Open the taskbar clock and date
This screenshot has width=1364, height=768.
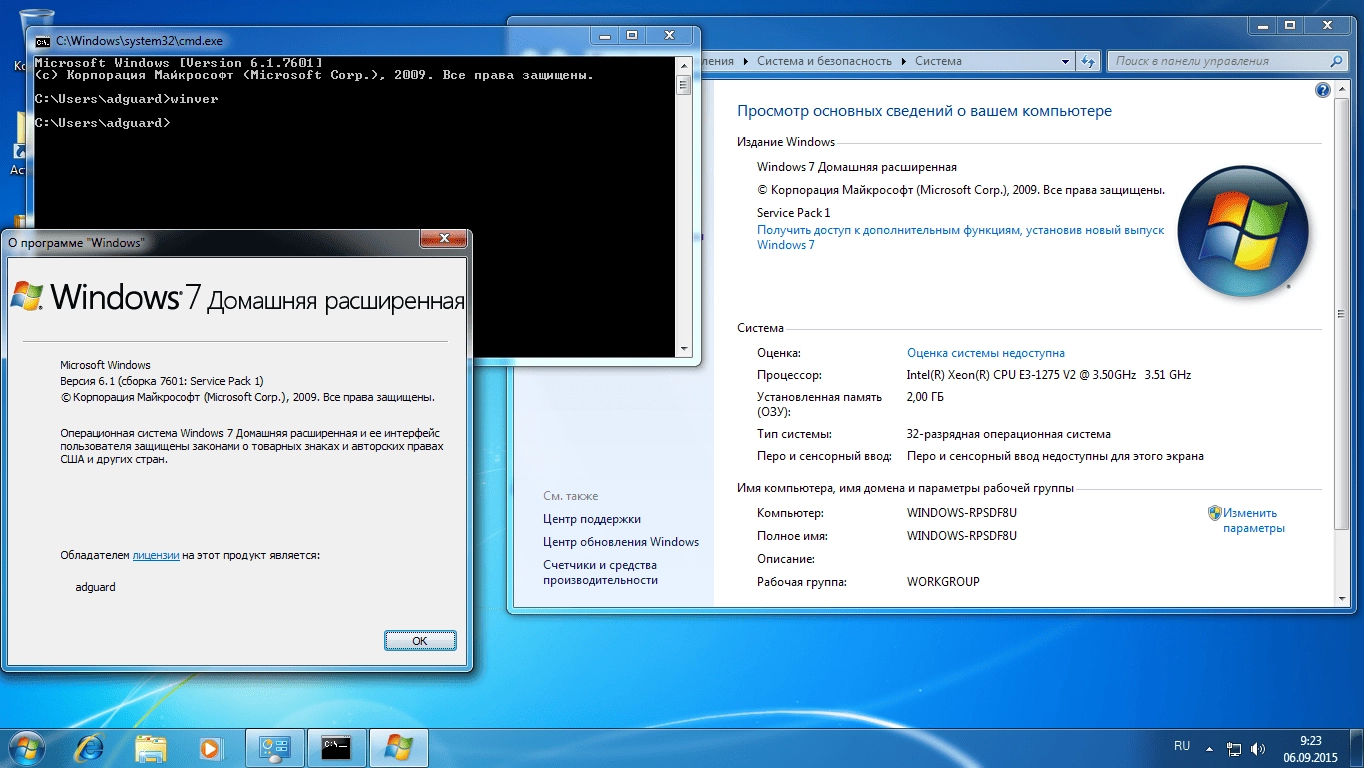pos(1311,748)
